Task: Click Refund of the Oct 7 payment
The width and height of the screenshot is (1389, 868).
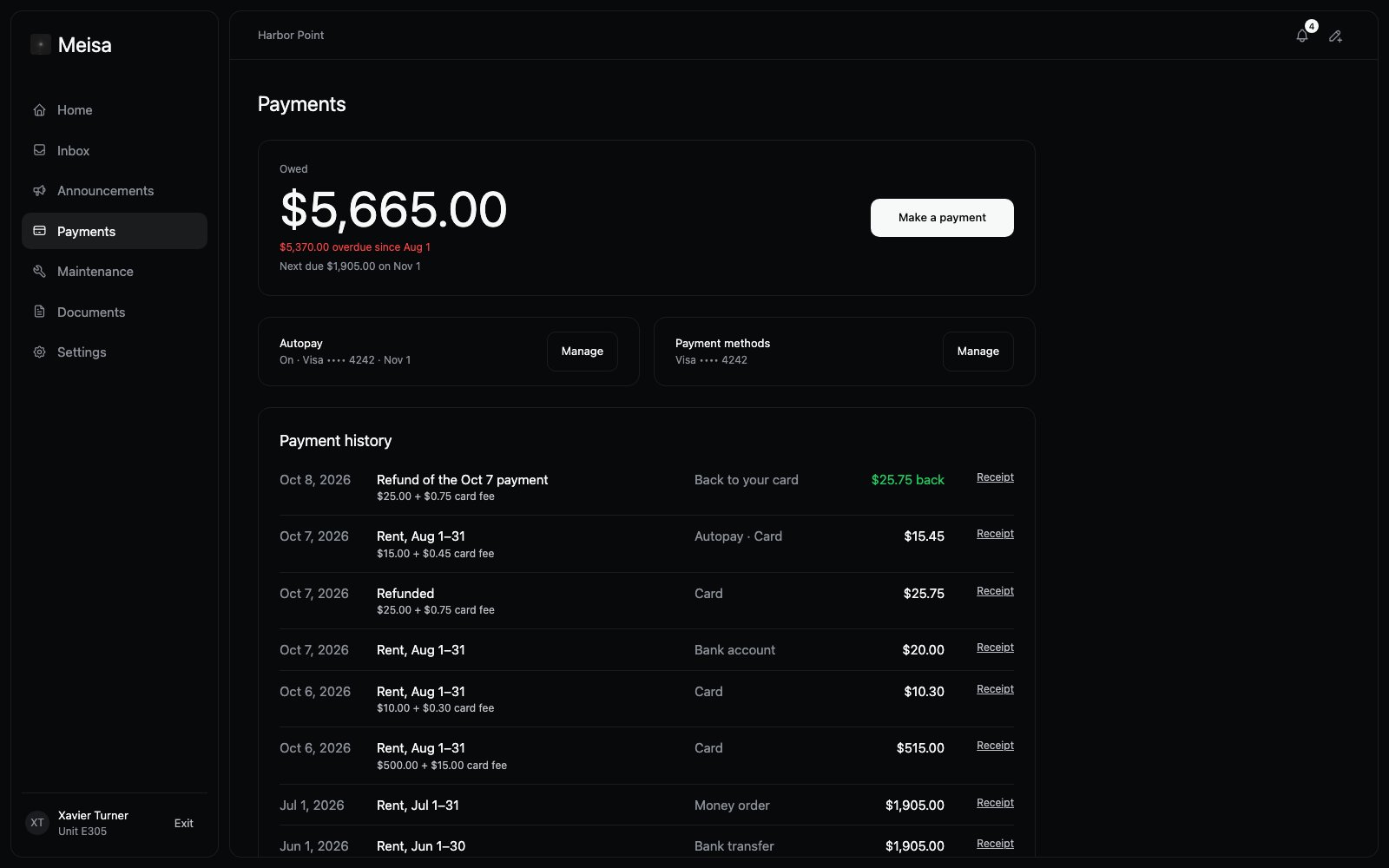Action: (x=463, y=480)
